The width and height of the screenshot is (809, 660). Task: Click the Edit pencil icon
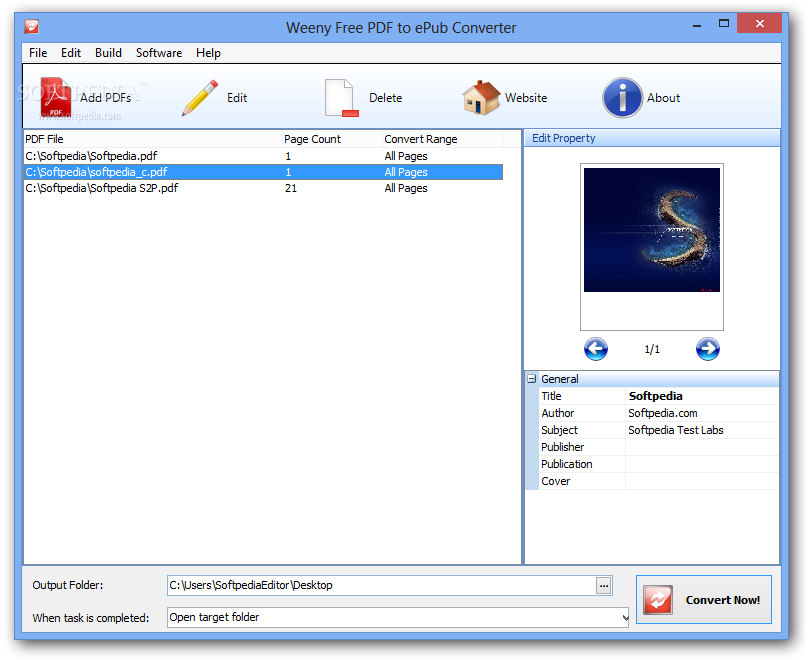coord(200,98)
